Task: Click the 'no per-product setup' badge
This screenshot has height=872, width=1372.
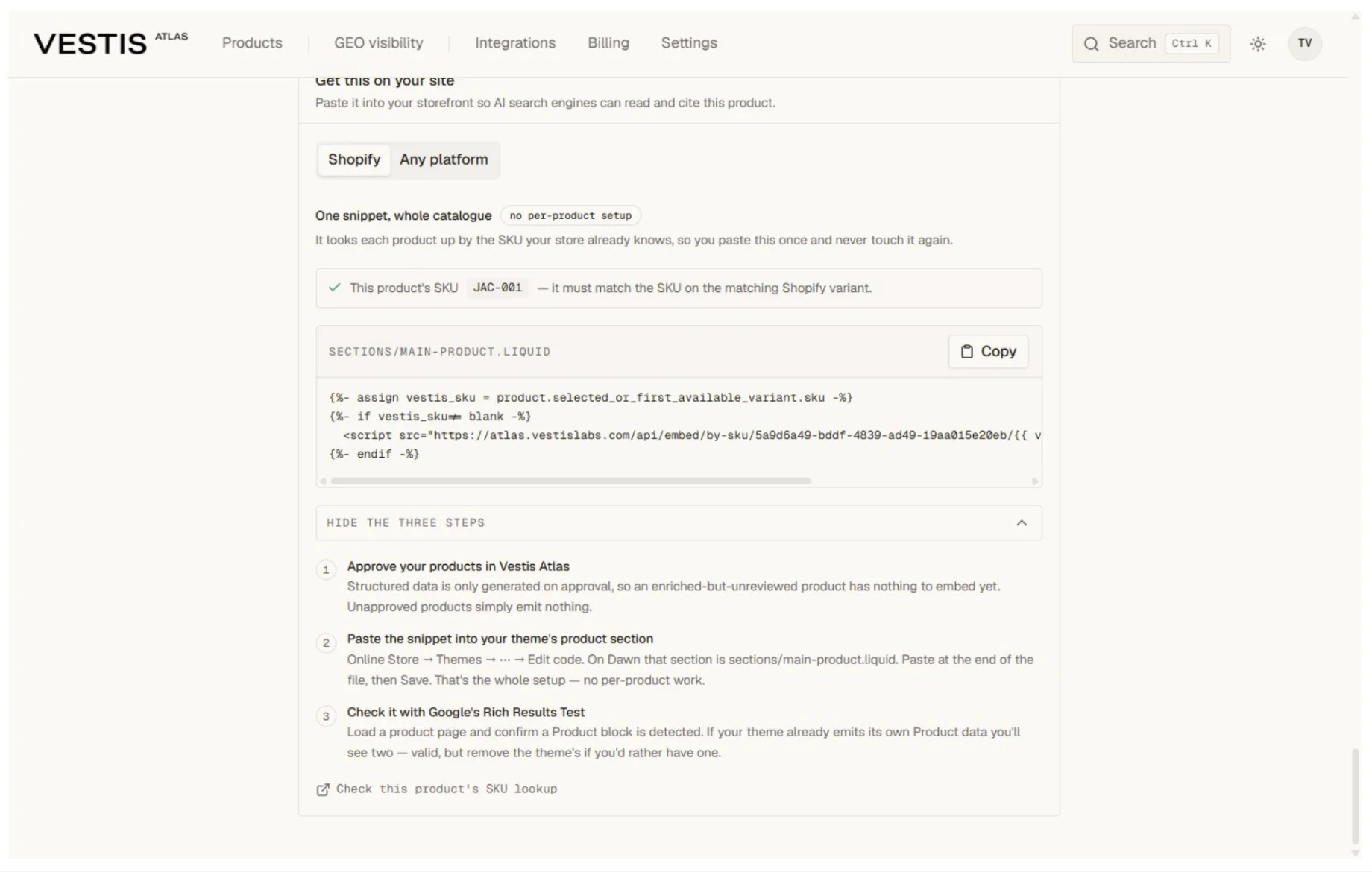Action: click(570, 216)
